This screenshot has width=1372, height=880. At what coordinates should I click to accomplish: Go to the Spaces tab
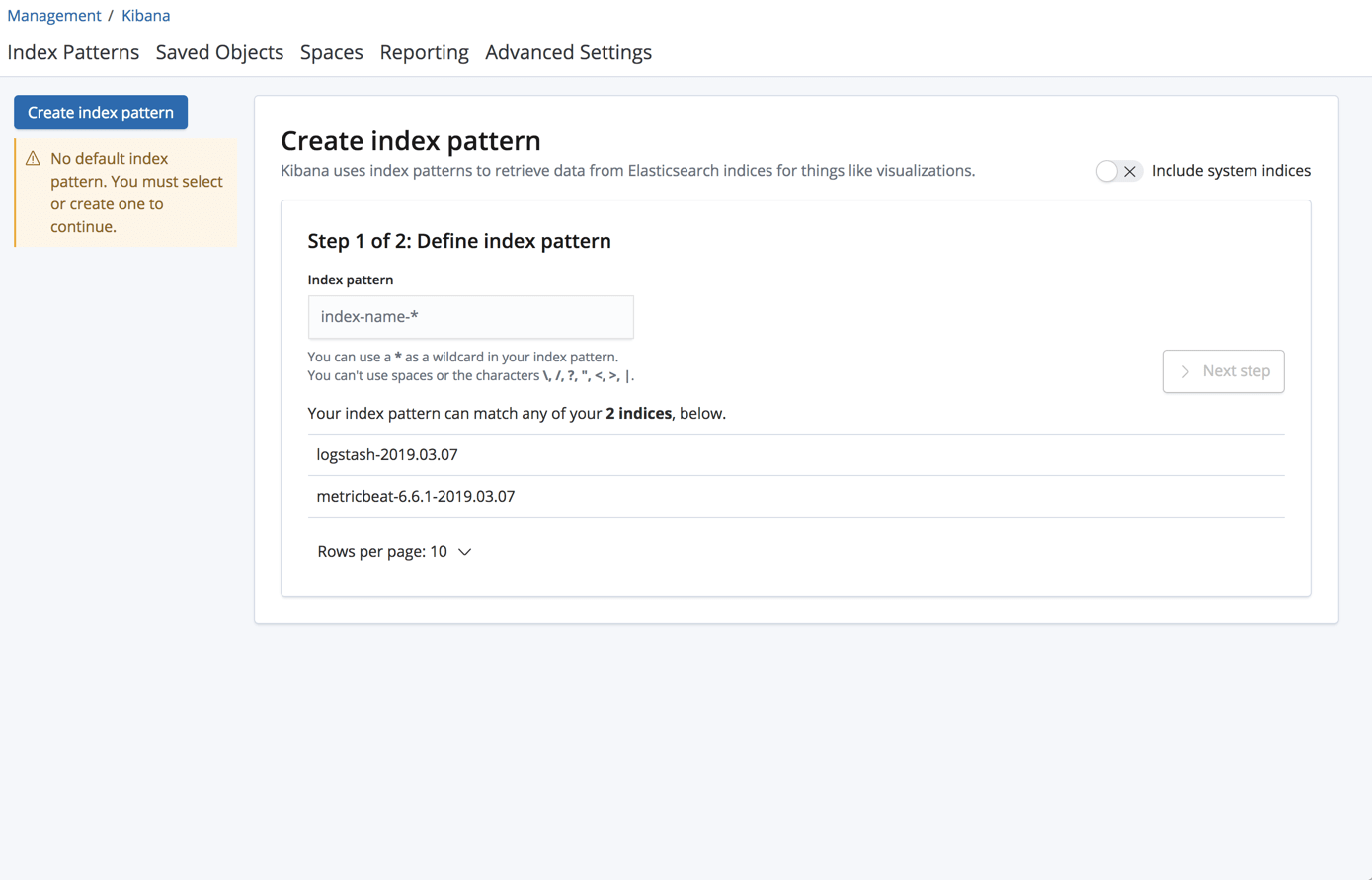(332, 52)
